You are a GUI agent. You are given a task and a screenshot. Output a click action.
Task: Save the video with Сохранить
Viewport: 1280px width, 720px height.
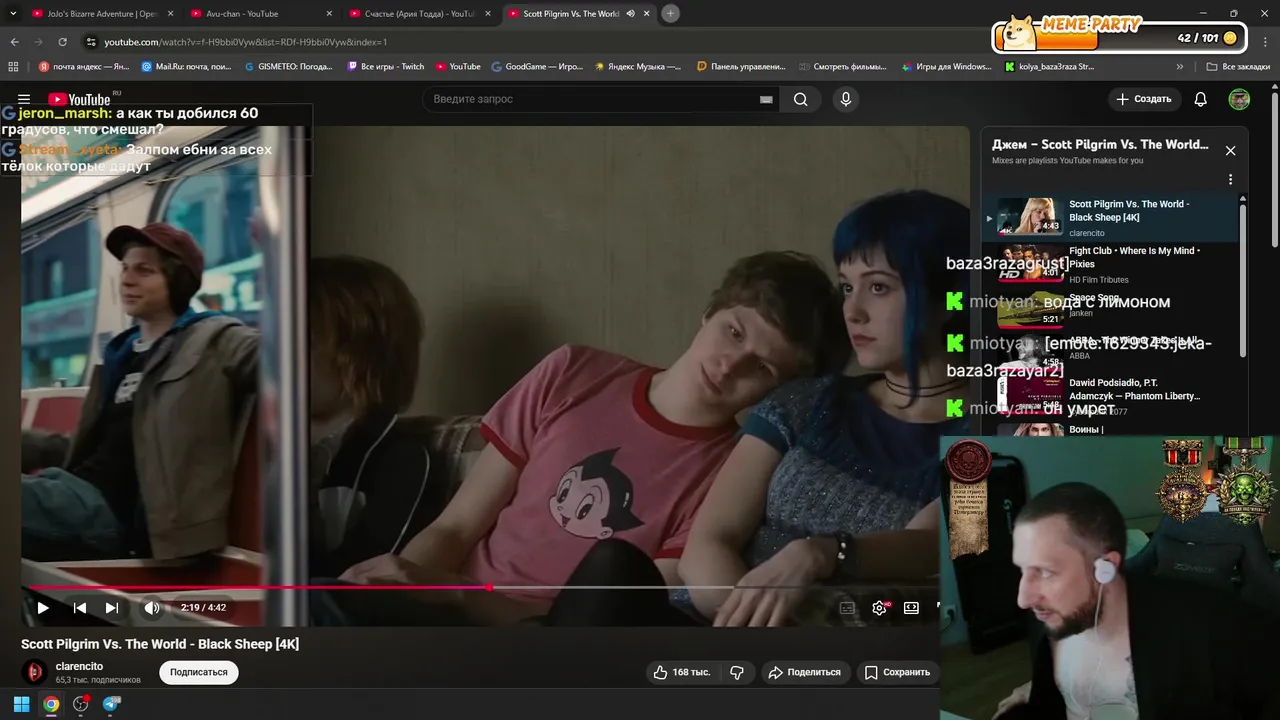[897, 672]
